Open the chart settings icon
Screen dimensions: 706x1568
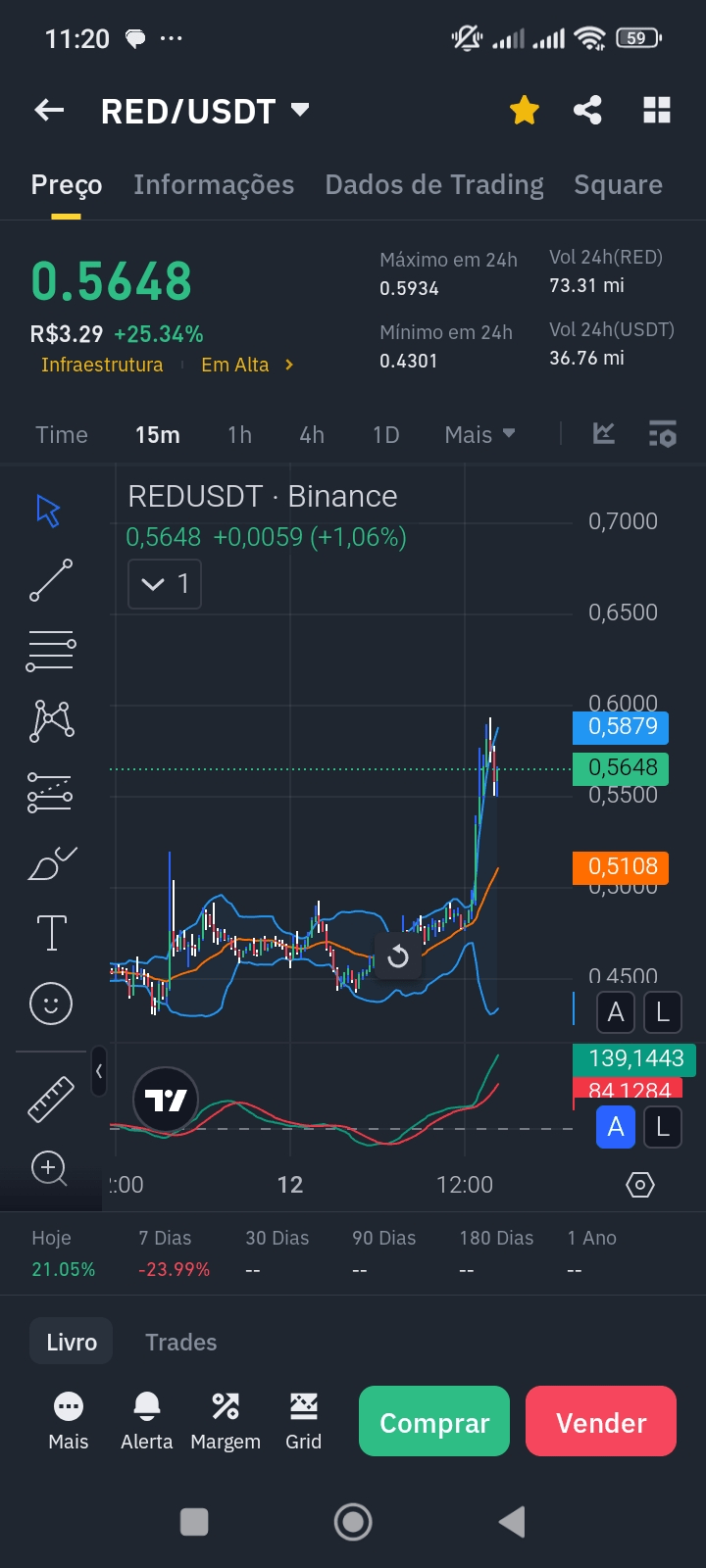tap(662, 433)
